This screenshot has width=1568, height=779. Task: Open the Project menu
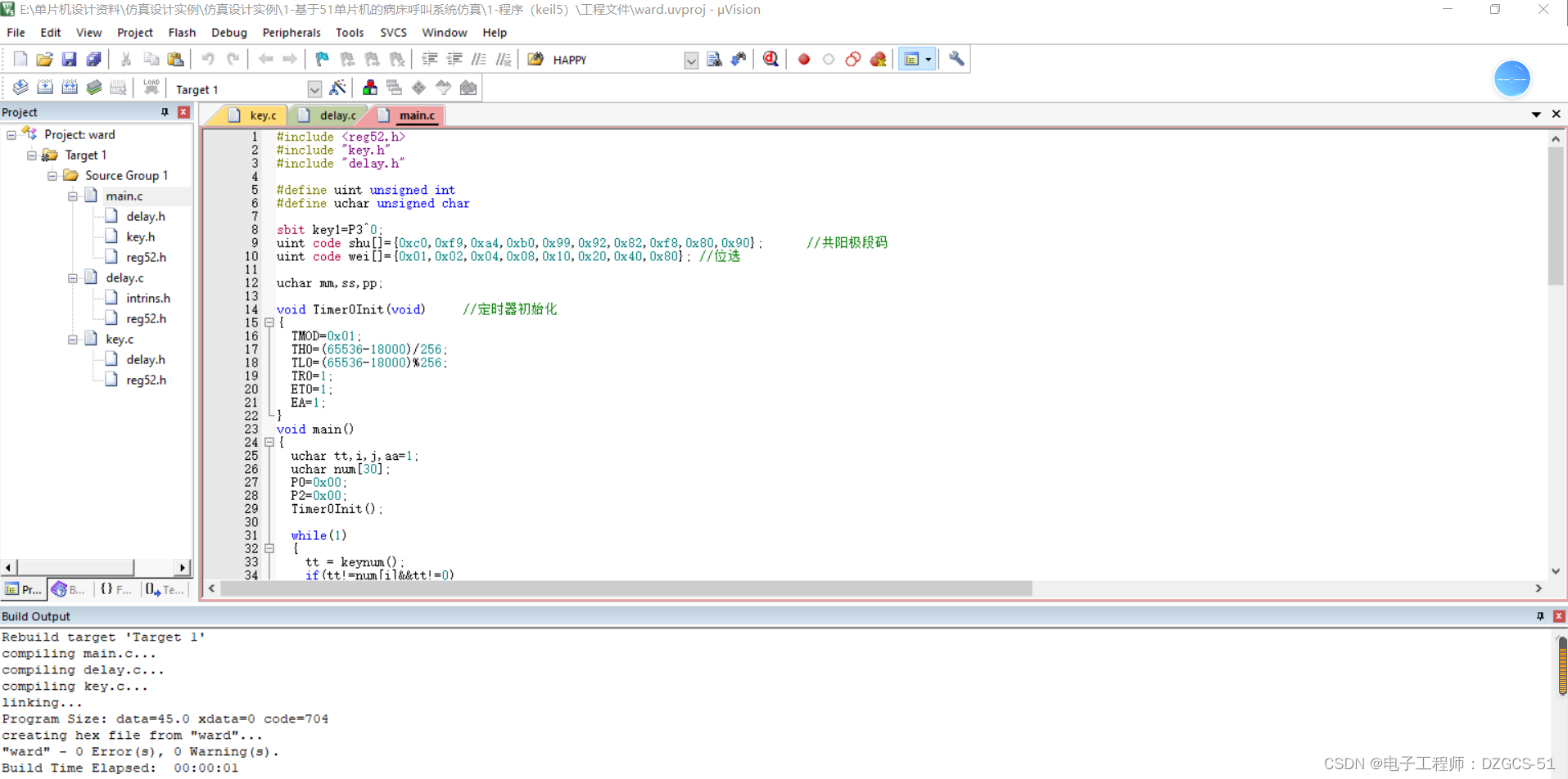(x=134, y=33)
